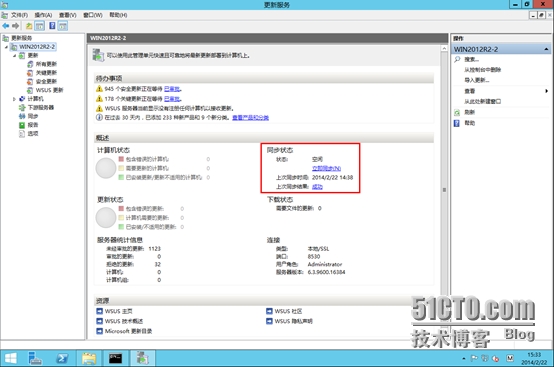Open File Explorer from the taskbar
554x367 pixels.
coord(89,358)
